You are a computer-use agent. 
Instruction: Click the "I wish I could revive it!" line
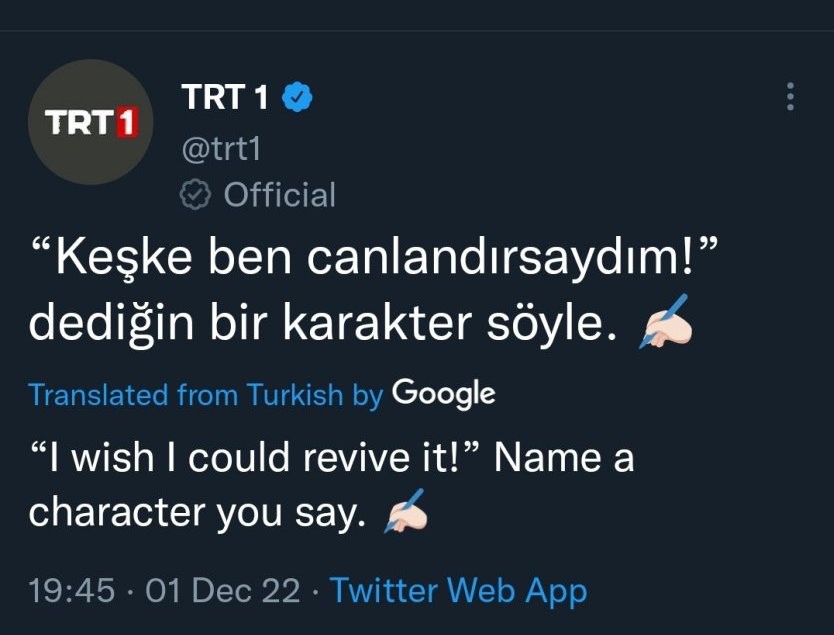tap(255, 459)
